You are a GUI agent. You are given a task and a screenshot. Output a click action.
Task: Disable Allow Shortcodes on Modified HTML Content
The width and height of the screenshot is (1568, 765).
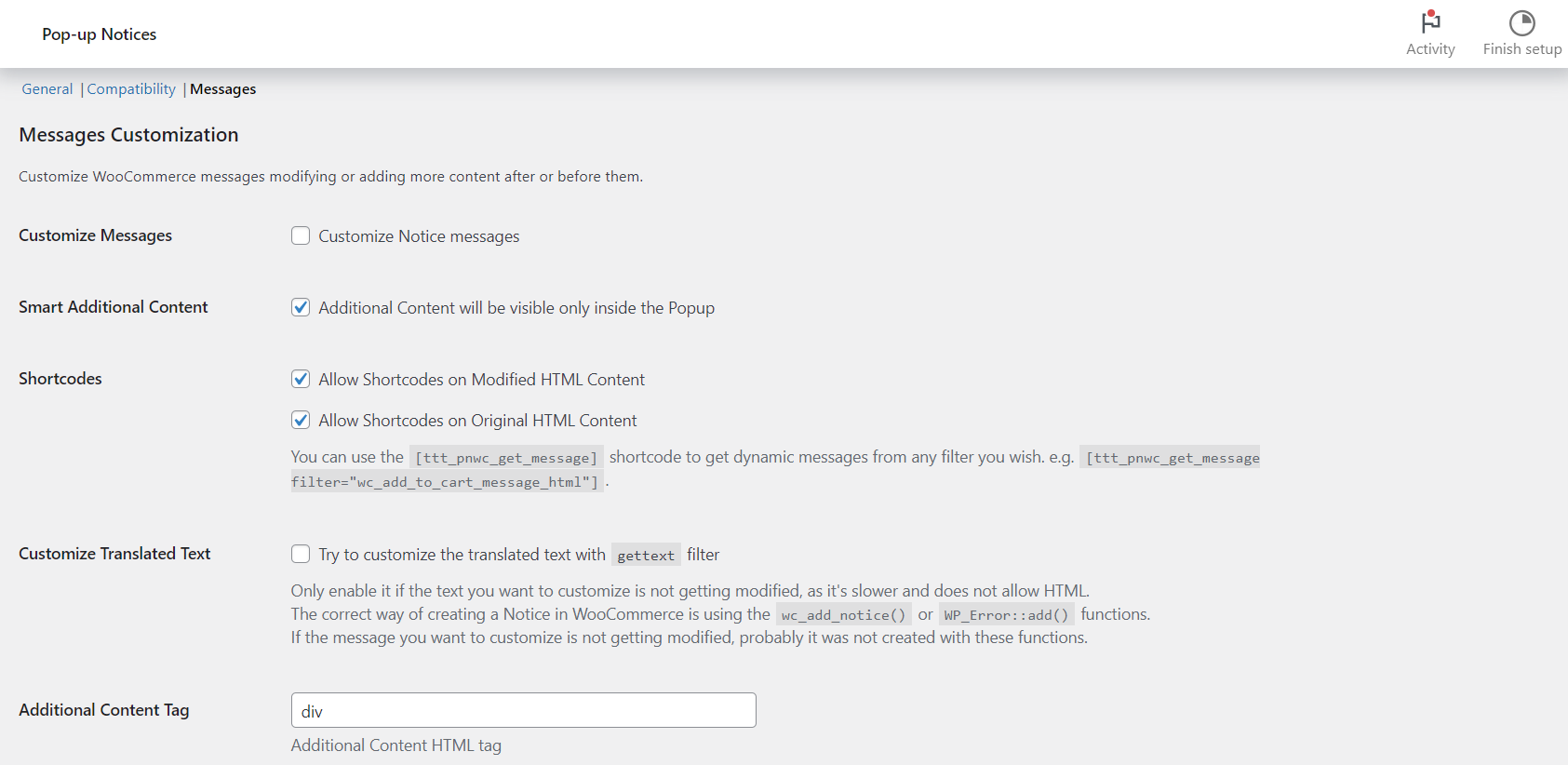(x=301, y=379)
